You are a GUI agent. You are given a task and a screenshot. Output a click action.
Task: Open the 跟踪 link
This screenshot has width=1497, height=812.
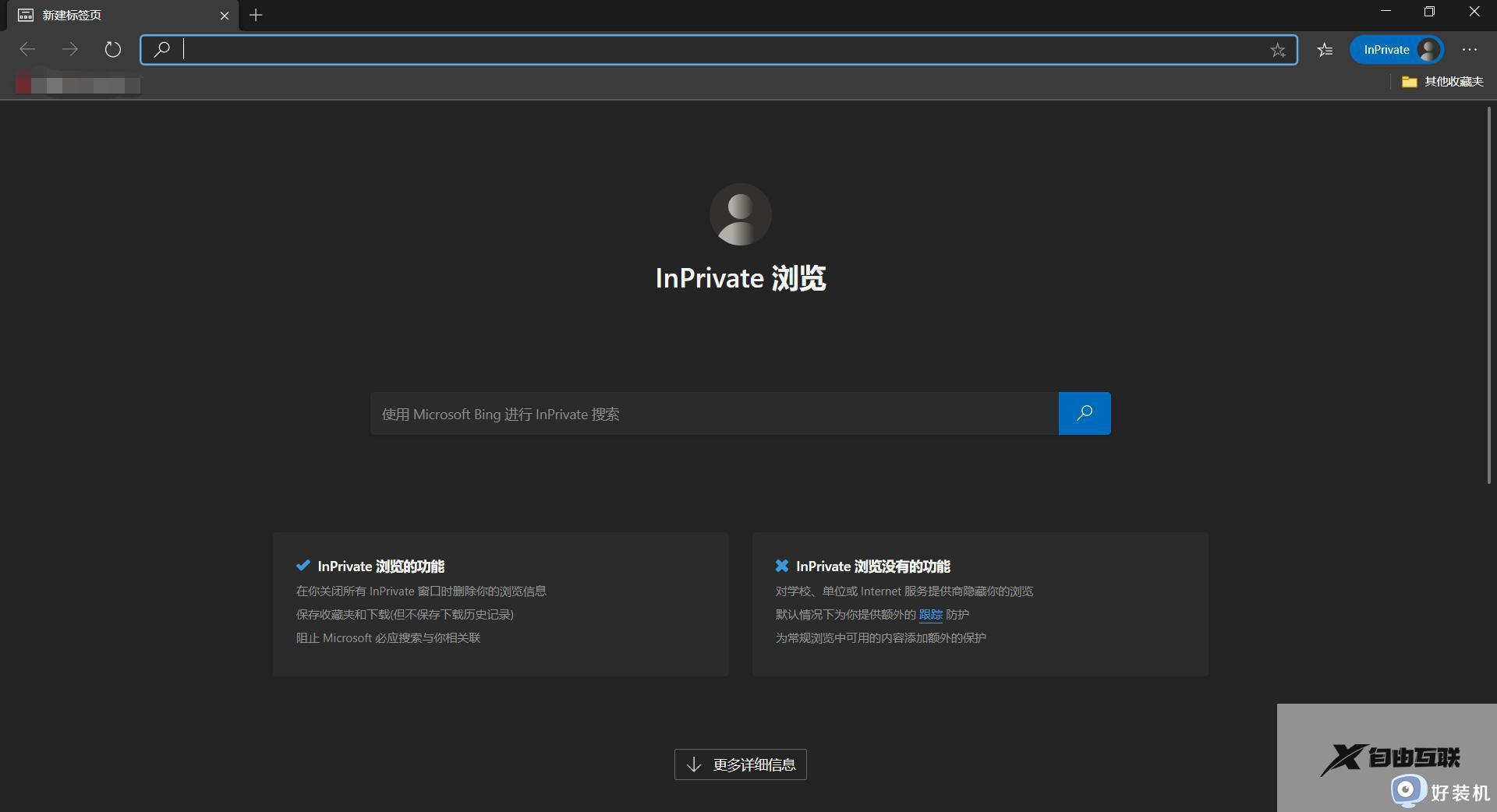(x=931, y=615)
